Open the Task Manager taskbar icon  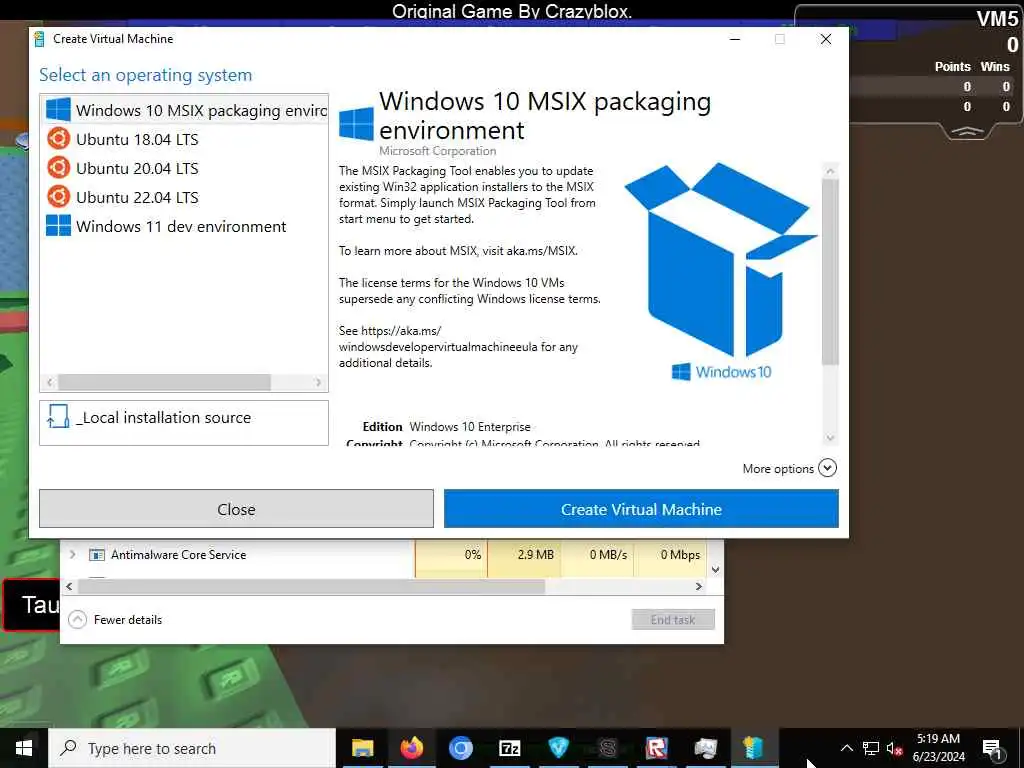tap(705, 748)
